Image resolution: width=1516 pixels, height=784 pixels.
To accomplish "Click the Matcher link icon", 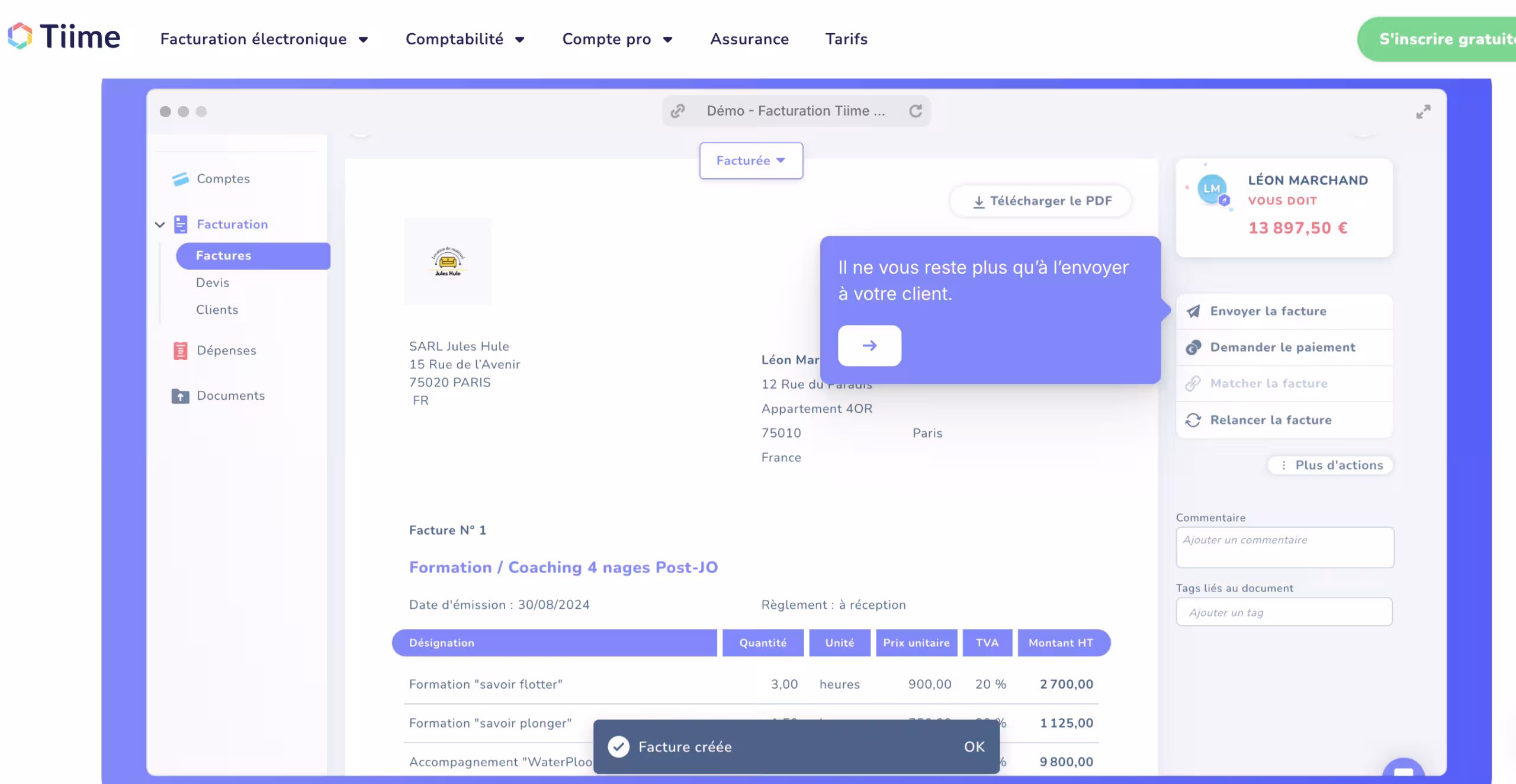I will point(1193,384).
